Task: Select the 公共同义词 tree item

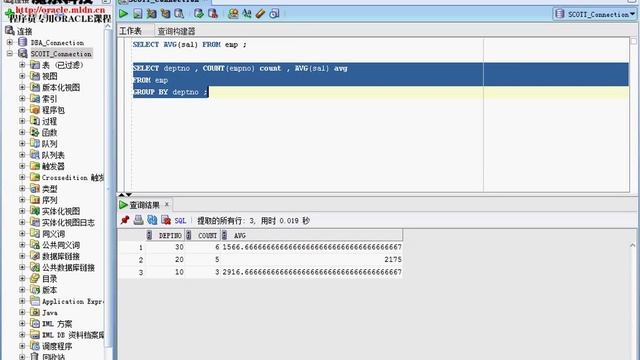Action: [x=61, y=245]
